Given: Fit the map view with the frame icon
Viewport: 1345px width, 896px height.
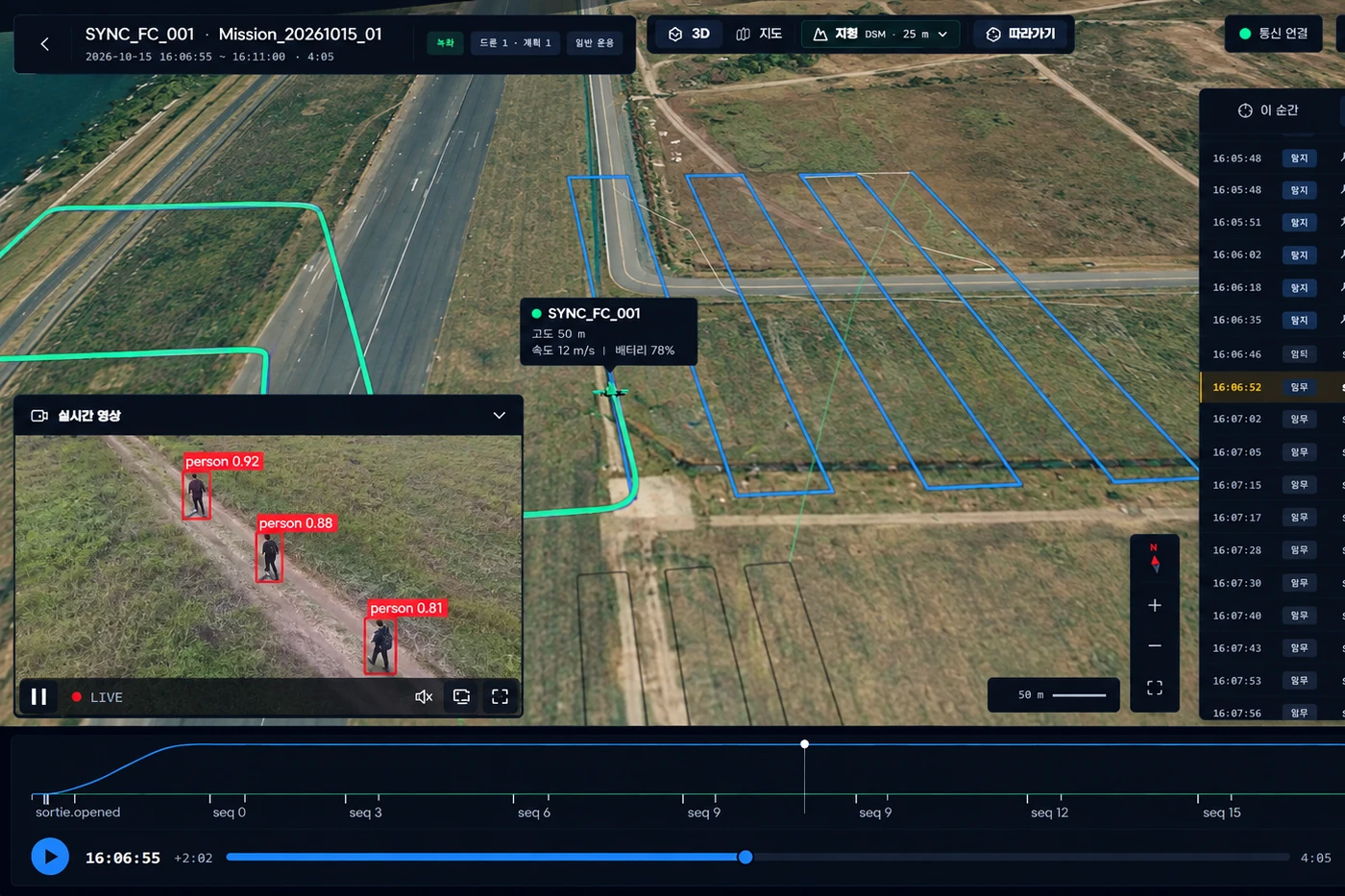Looking at the screenshot, I should coord(1155,688).
